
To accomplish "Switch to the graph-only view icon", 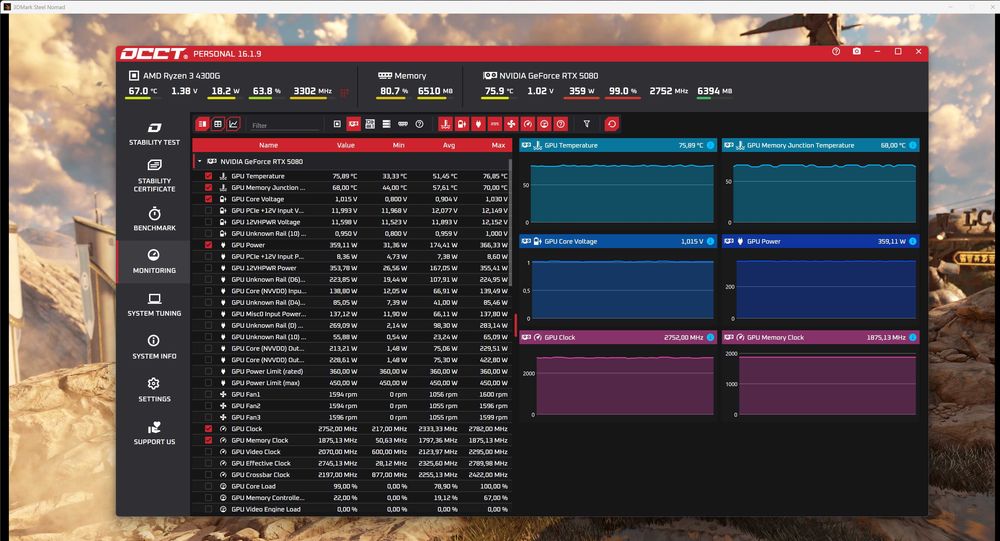I will (233, 124).
